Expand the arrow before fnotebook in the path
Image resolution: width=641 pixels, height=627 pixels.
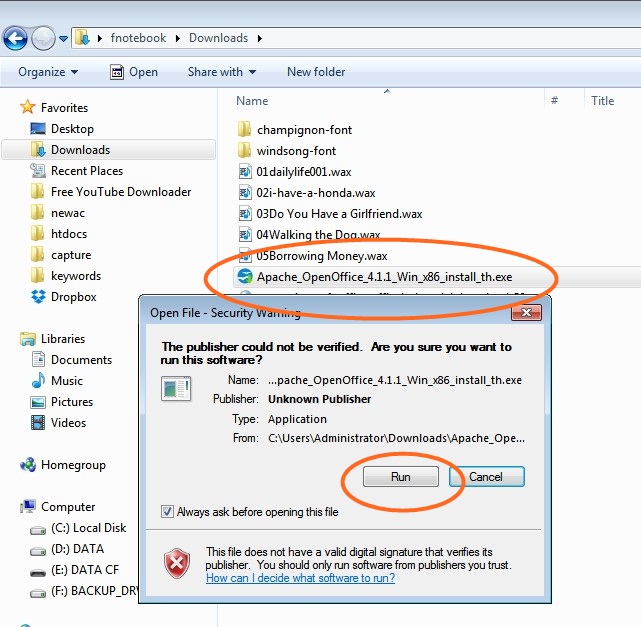(100, 38)
